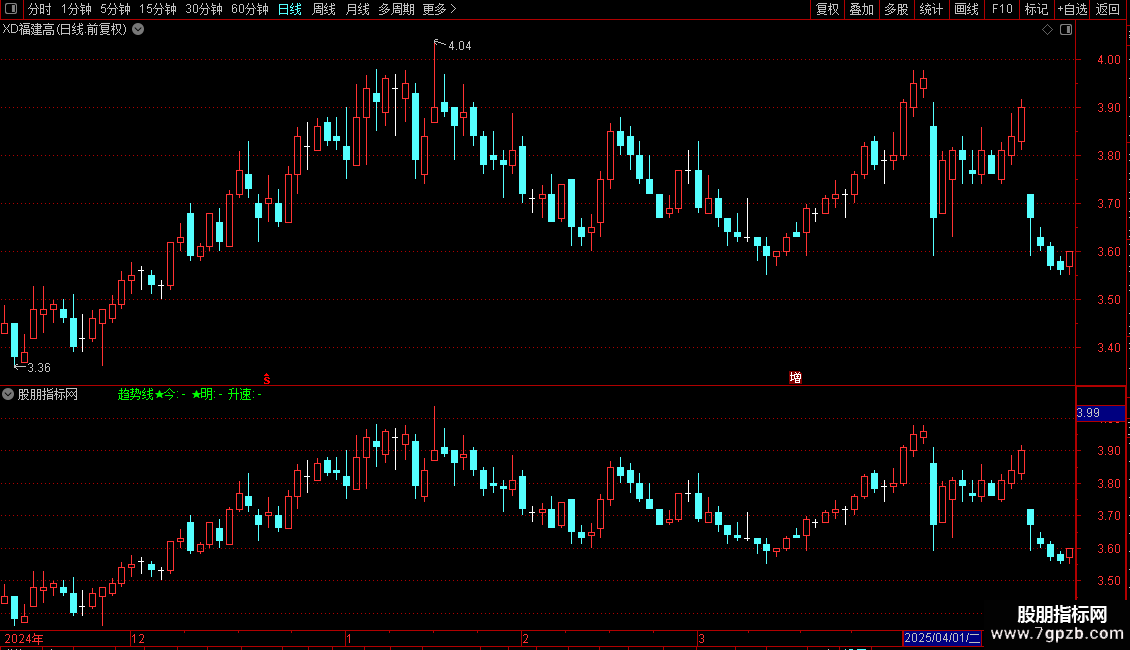Click the 叠加 overlay button
This screenshot has width=1130, height=650.
[861, 9]
